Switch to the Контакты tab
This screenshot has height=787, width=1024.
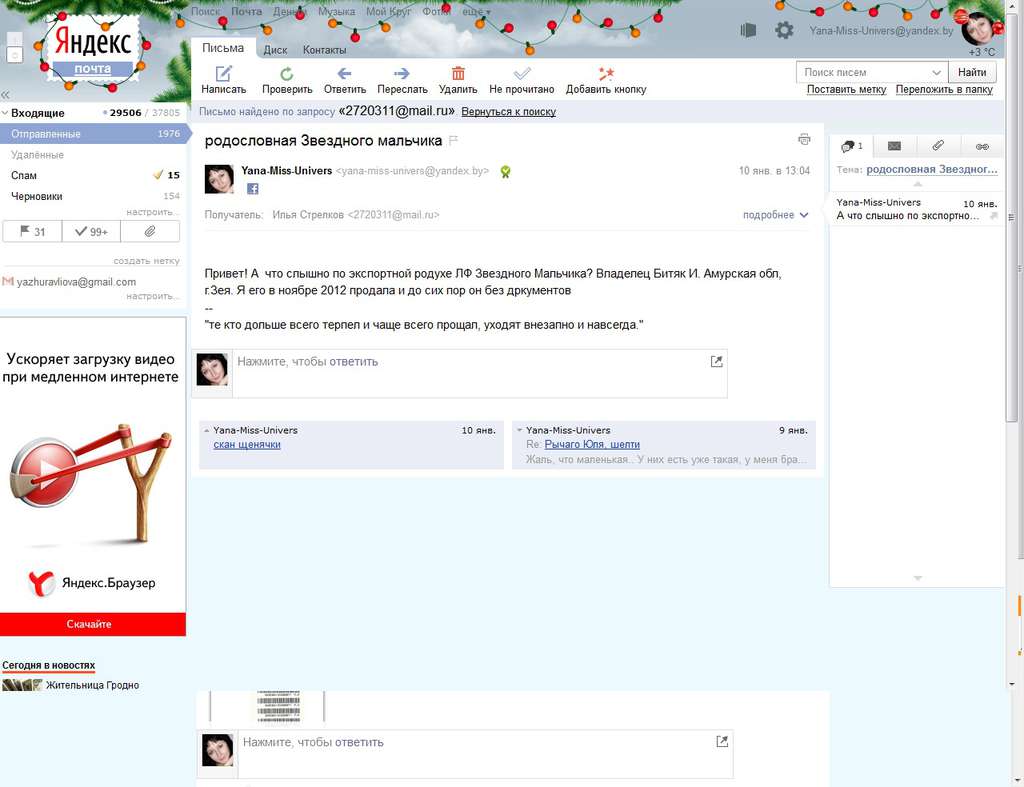coord(324,50)
